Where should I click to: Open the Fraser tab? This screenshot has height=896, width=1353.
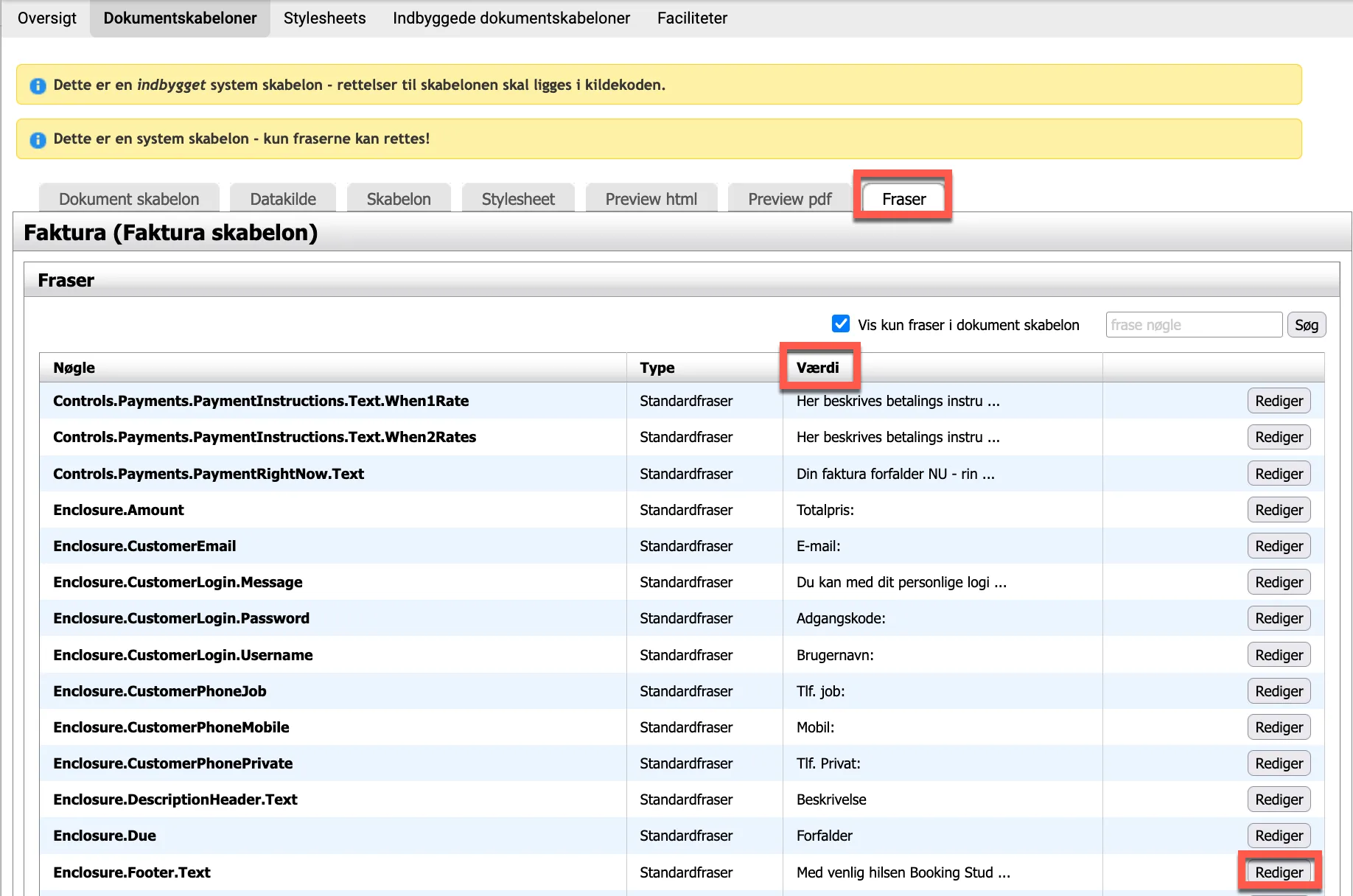(903, 199)
